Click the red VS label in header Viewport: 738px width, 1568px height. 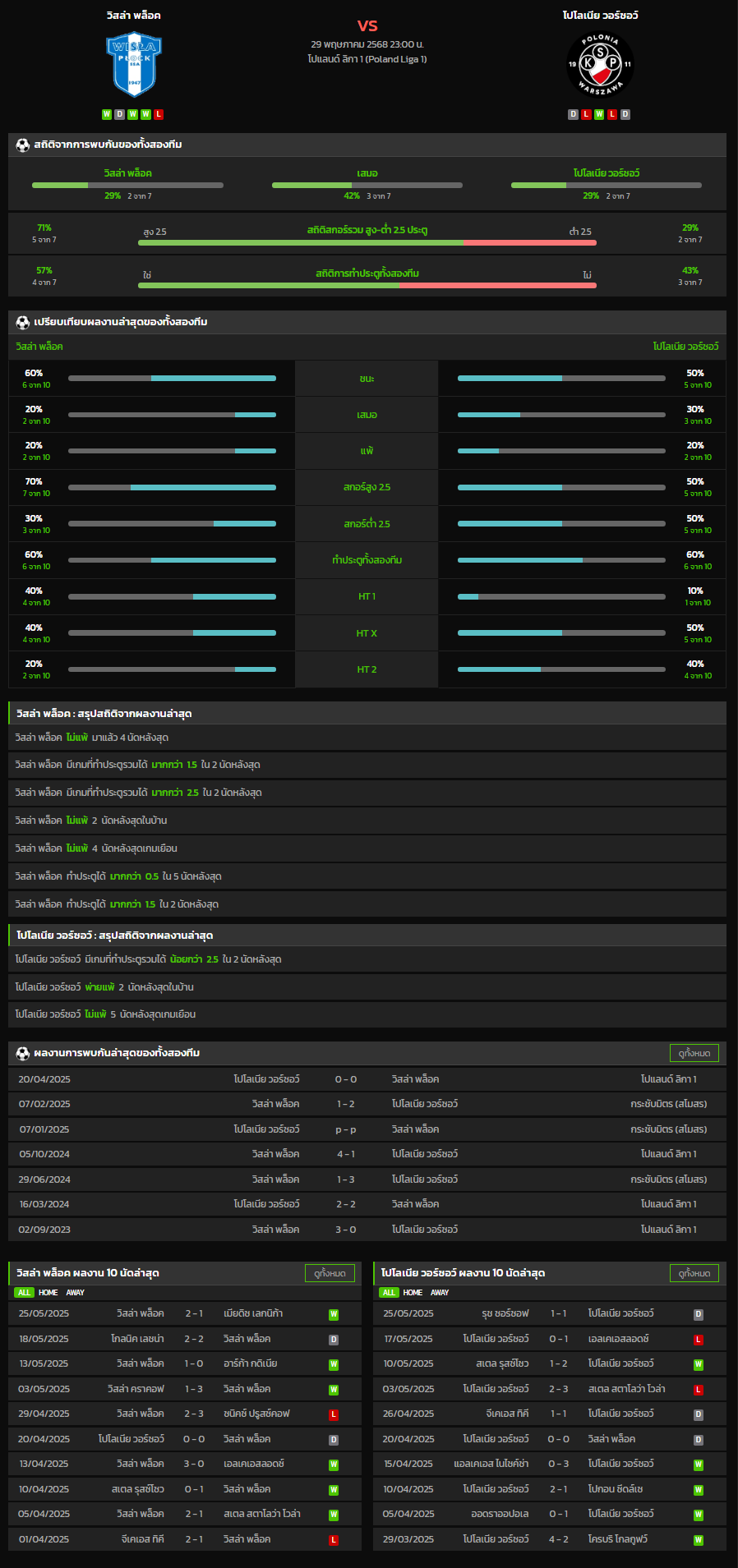[367, 25]
